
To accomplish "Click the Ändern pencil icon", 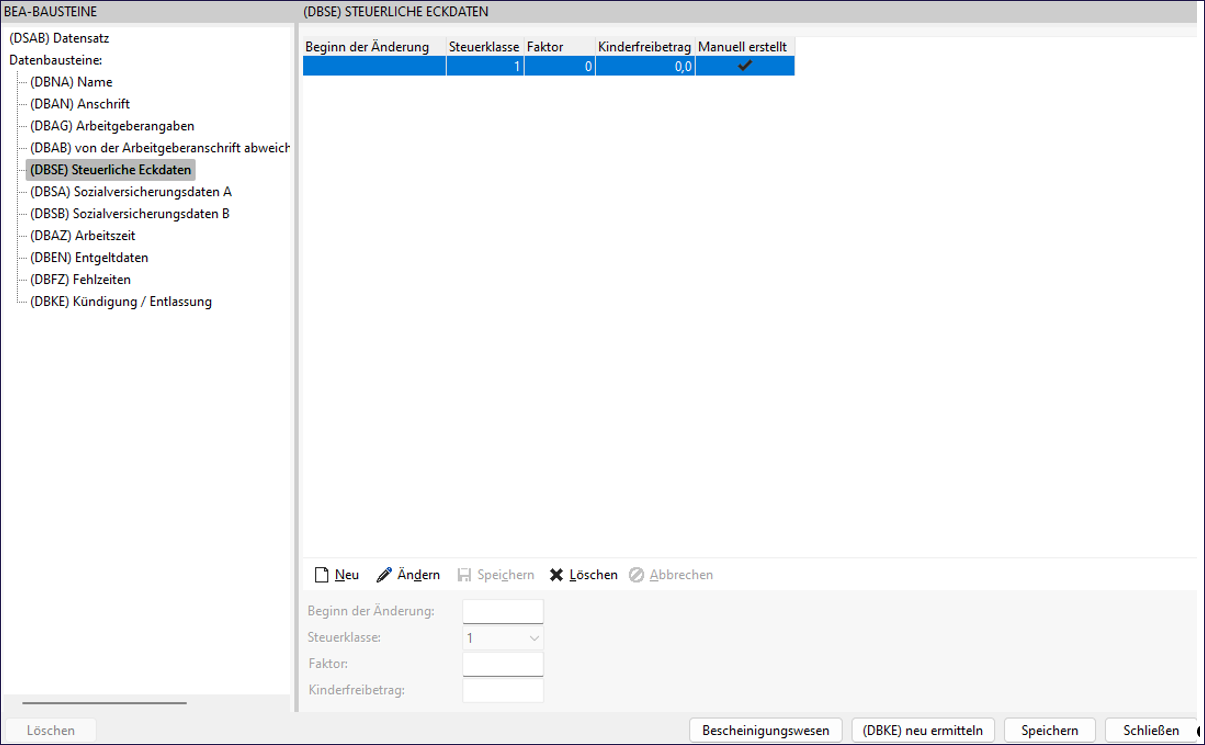I will pos(384,575).
